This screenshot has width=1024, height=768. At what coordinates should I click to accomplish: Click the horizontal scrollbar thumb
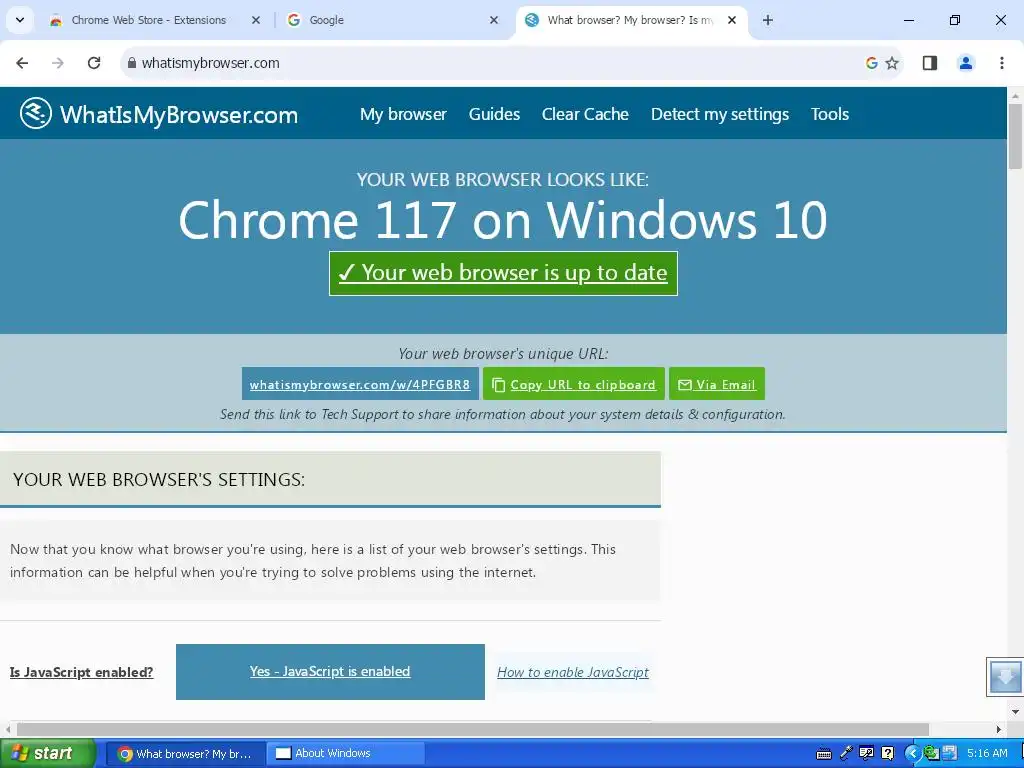(x=473, y=729)
